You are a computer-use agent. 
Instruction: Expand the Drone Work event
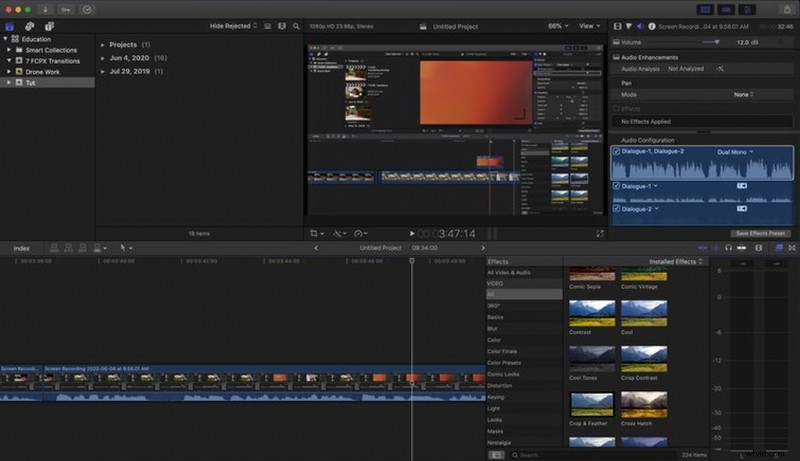click(9, 72)
